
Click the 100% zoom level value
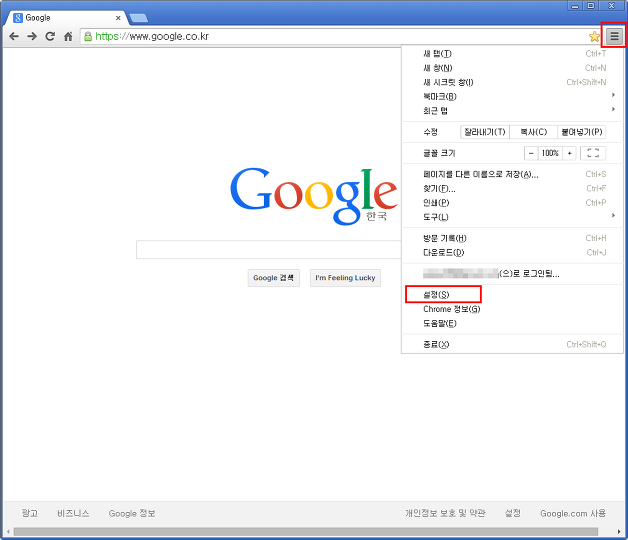[550, 153]
